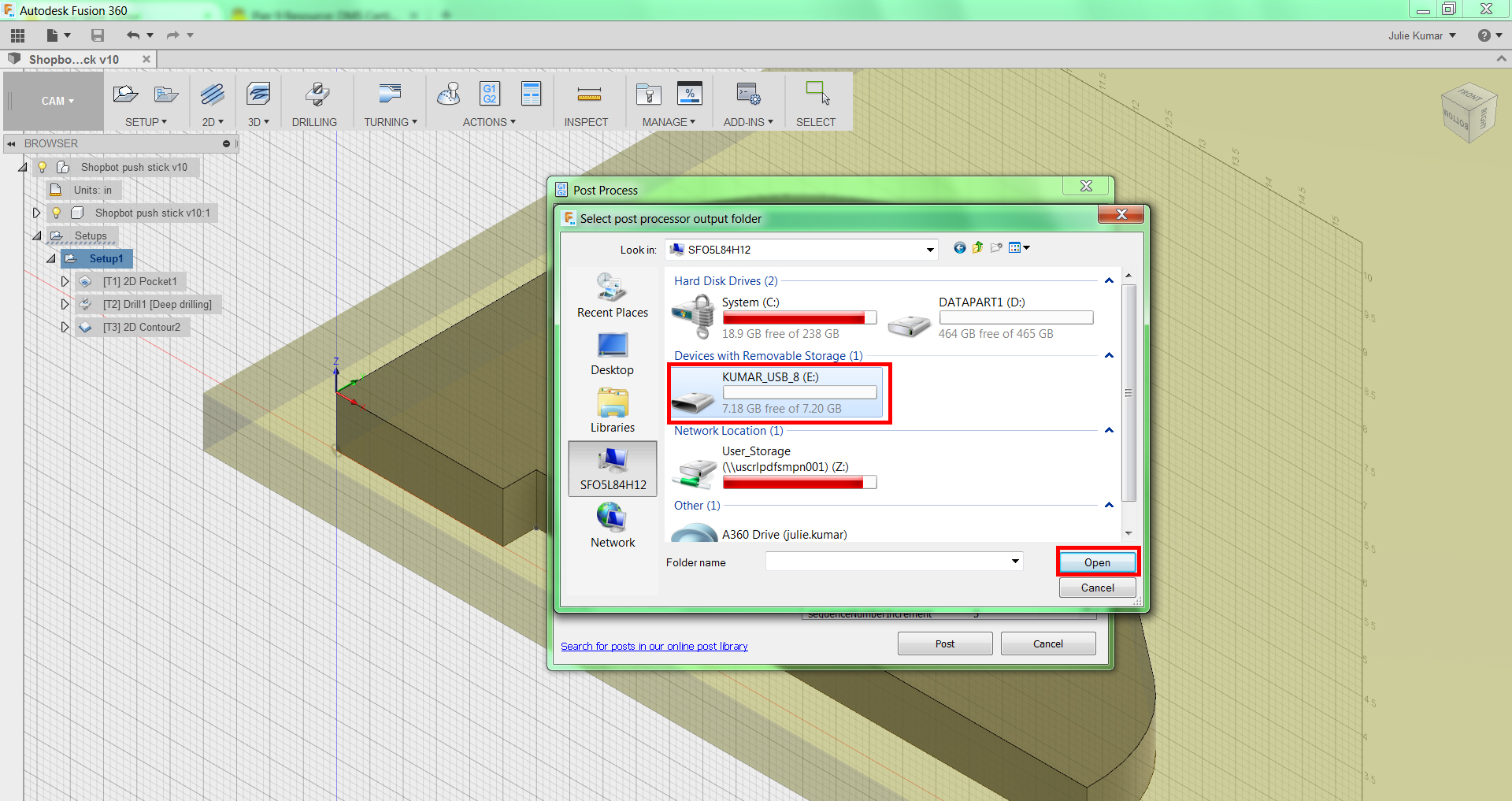Cancel the output folder selection dialog
This screenshot has width=1512, height=801.
1098,588
